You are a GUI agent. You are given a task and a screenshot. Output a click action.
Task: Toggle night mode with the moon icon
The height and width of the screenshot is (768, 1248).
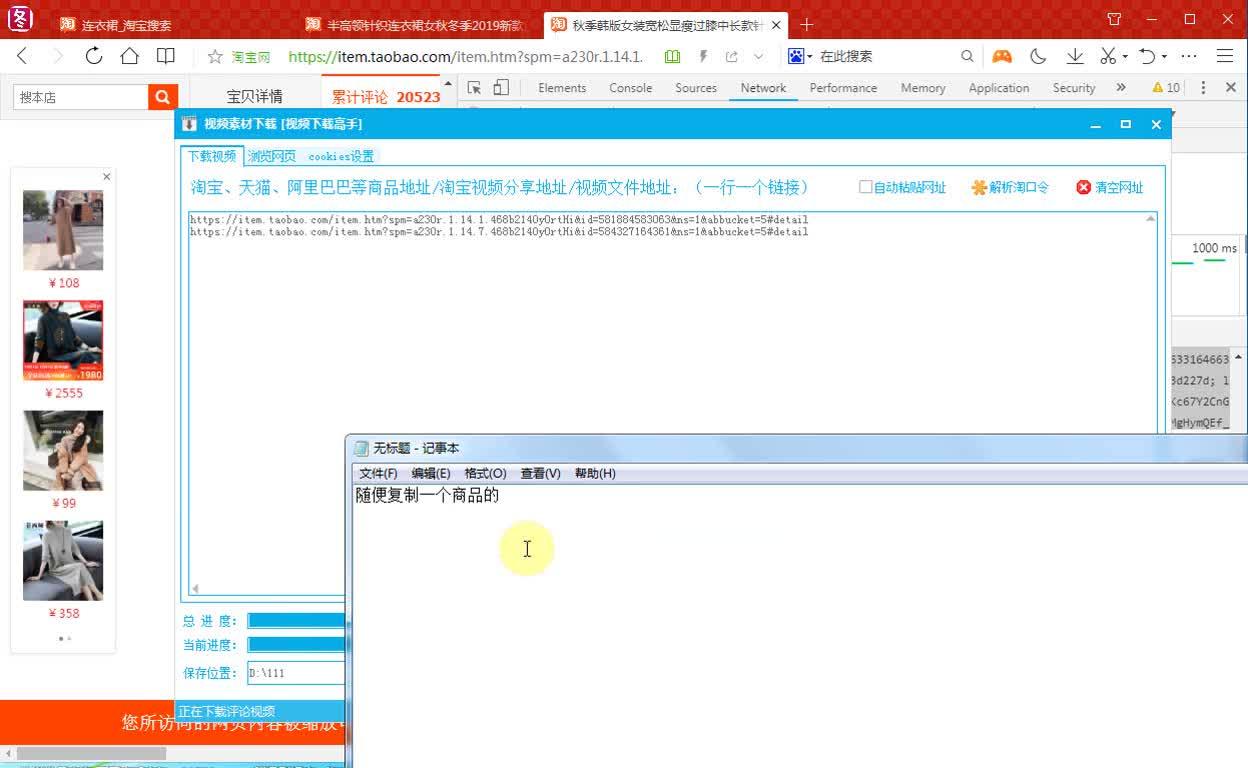(x=1038, y=57)
